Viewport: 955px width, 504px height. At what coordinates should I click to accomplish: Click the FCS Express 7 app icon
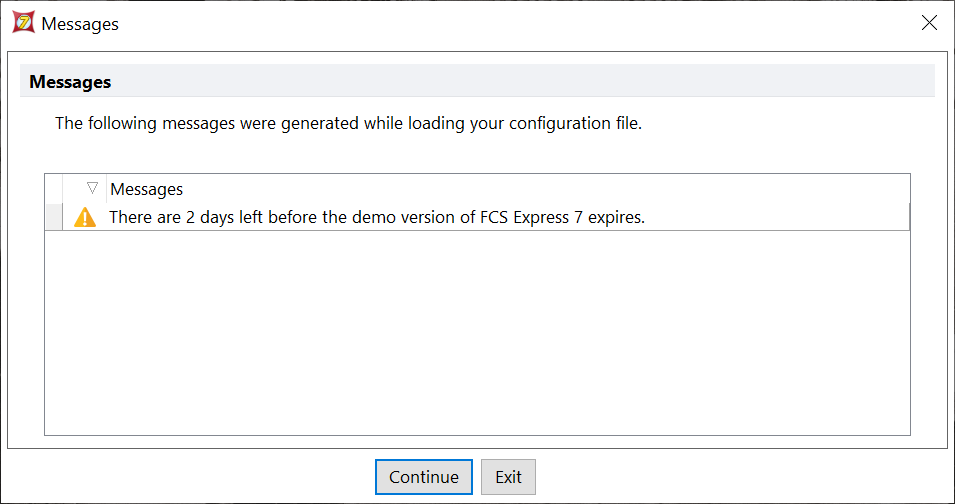[x=24, y=23]
